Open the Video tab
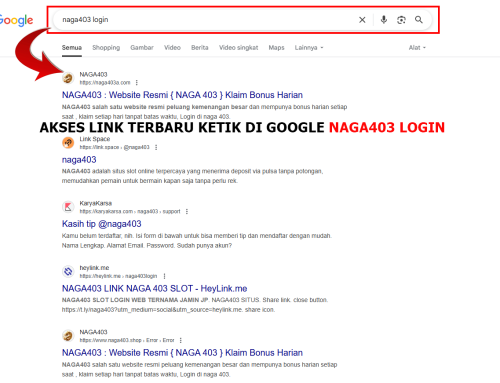500x383 pixels. 172,48
